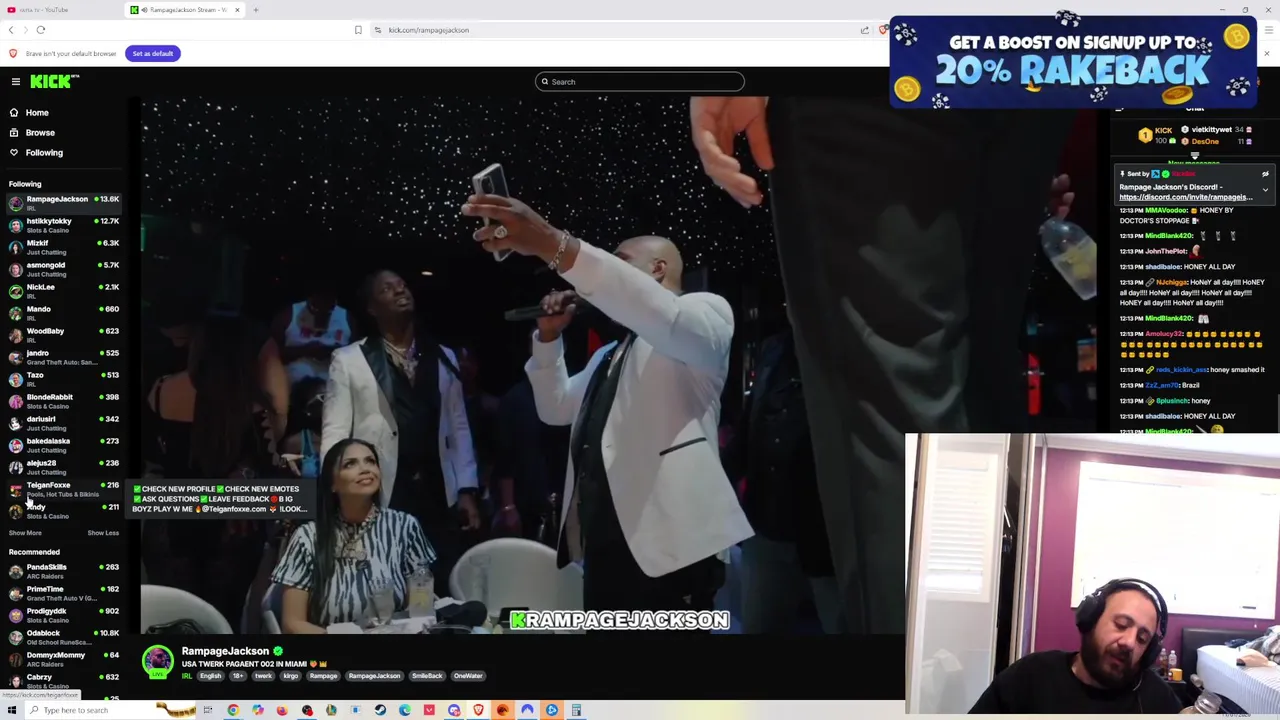Screen dimensions: 1280x720
Task: Click the RampageJackson channel name
Action: click(x=225, y=651)
